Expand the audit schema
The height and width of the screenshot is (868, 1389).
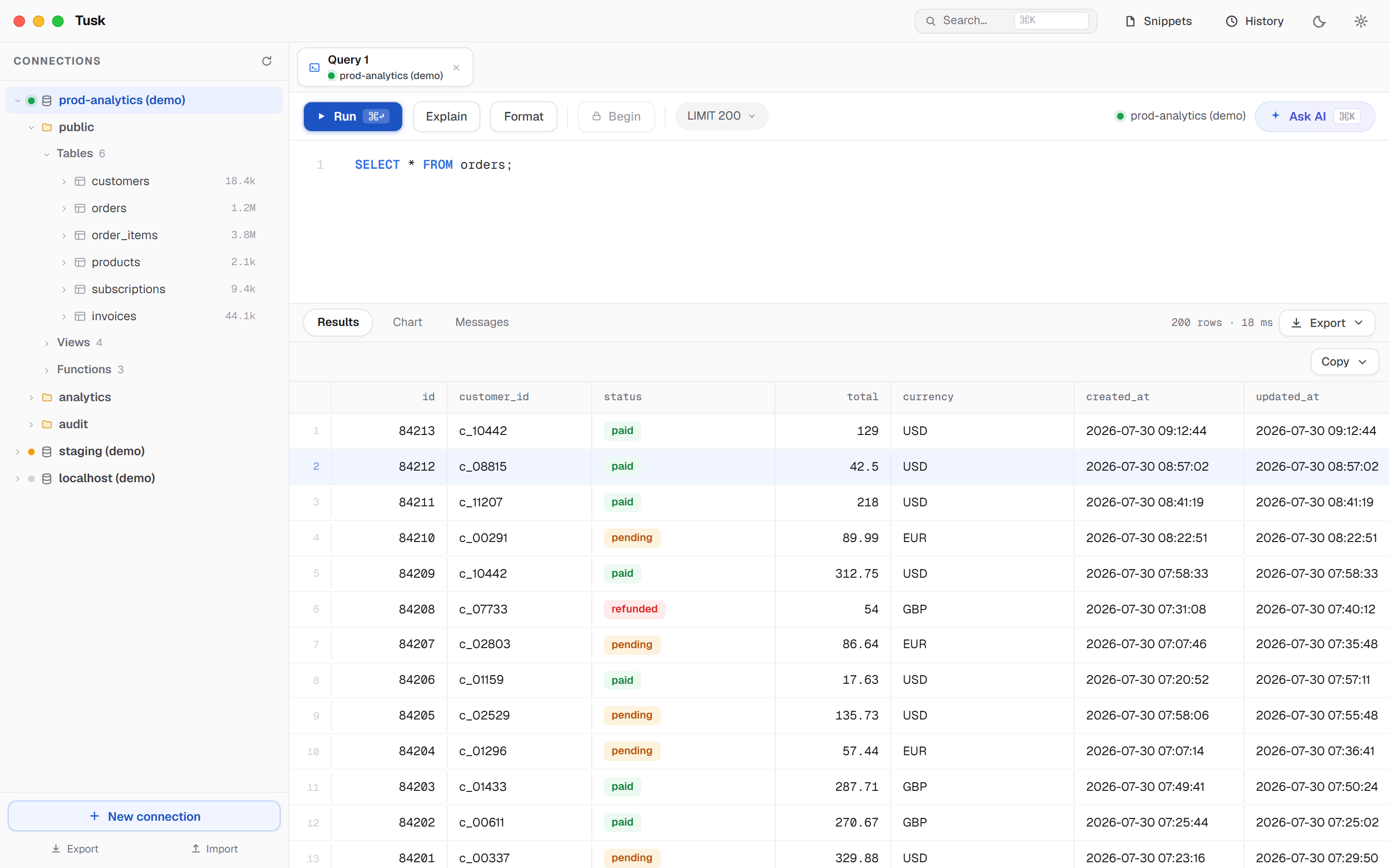[x=31, y=424]
